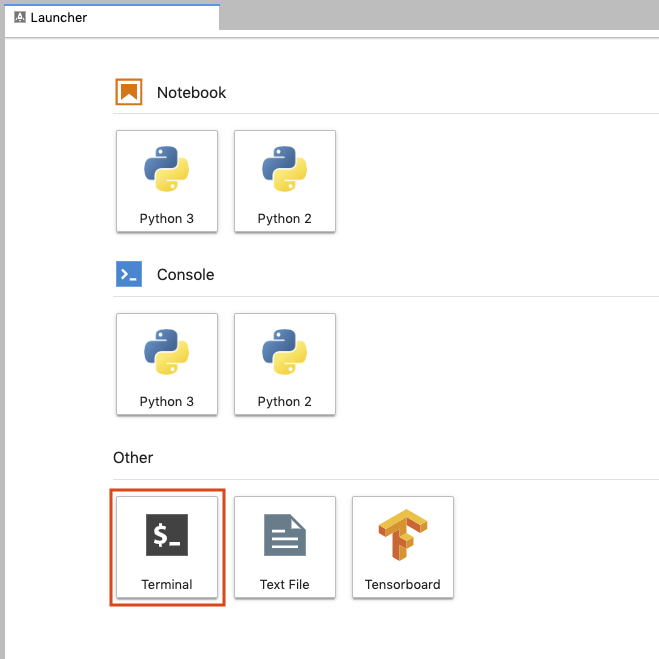Open a Python 3 console
Screen dimensions: 659x659
[167, 364]
